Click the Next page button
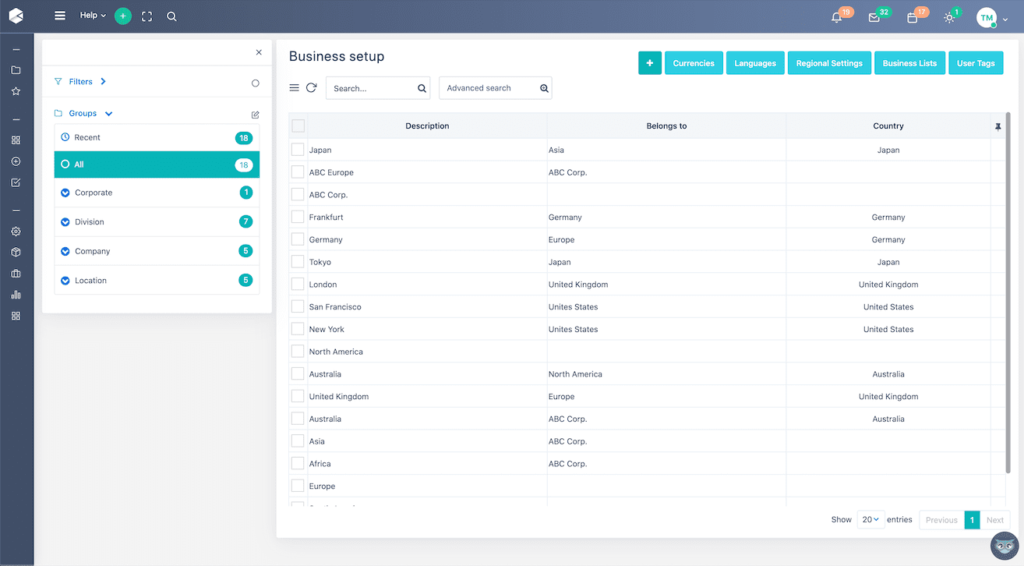This screenshot has width=1024, height=566. tap(995, 520)
